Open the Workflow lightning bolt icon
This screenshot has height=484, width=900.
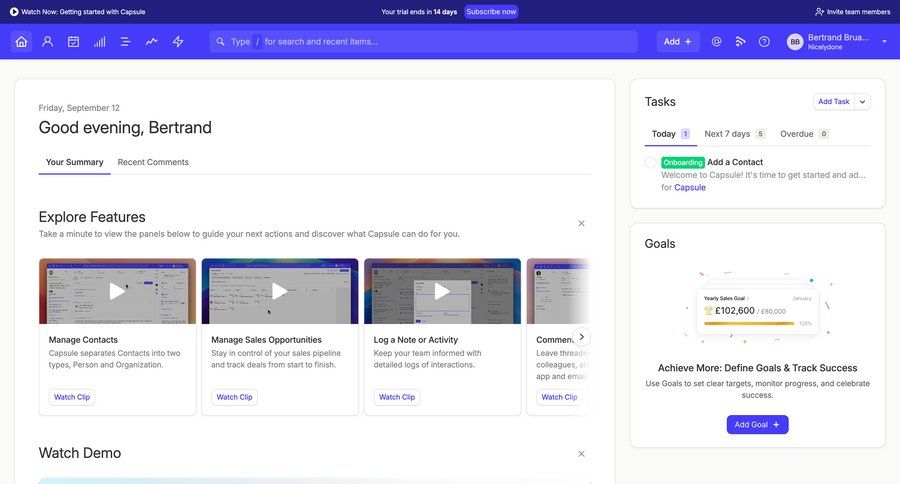point(178,42)
